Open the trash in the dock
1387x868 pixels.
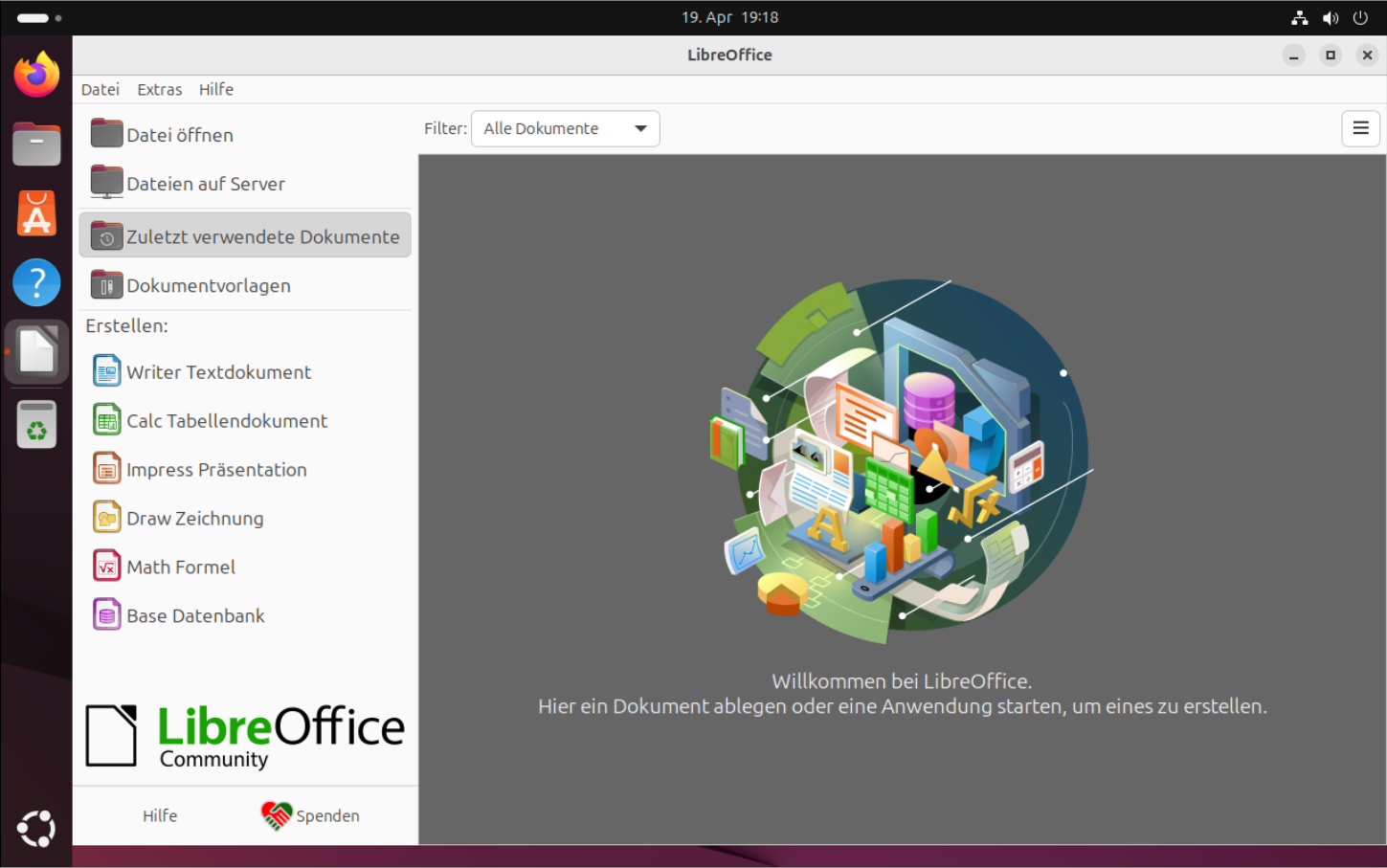pyautogui.click(x=36, y=425)
